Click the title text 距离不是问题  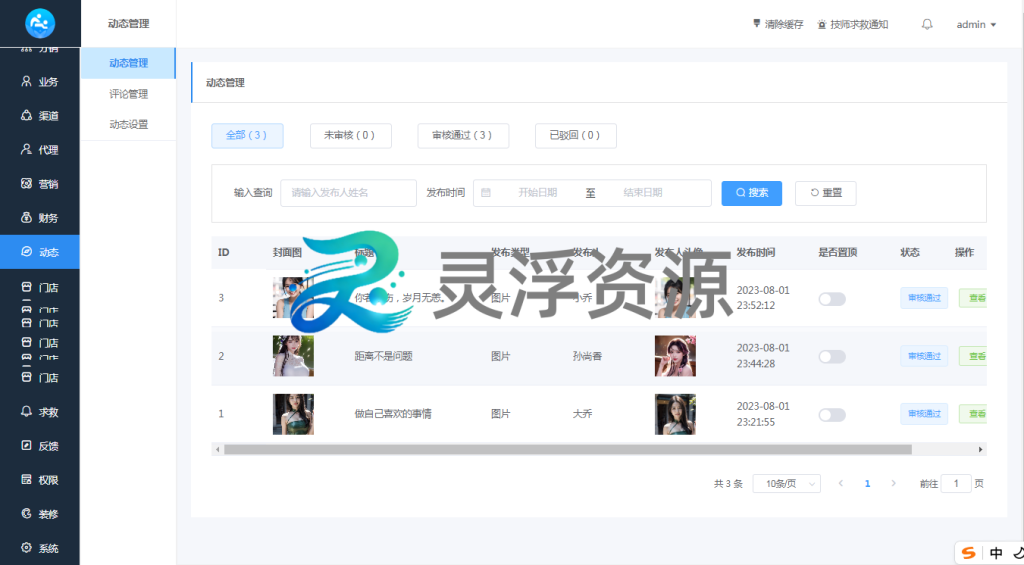coord(383,356)
